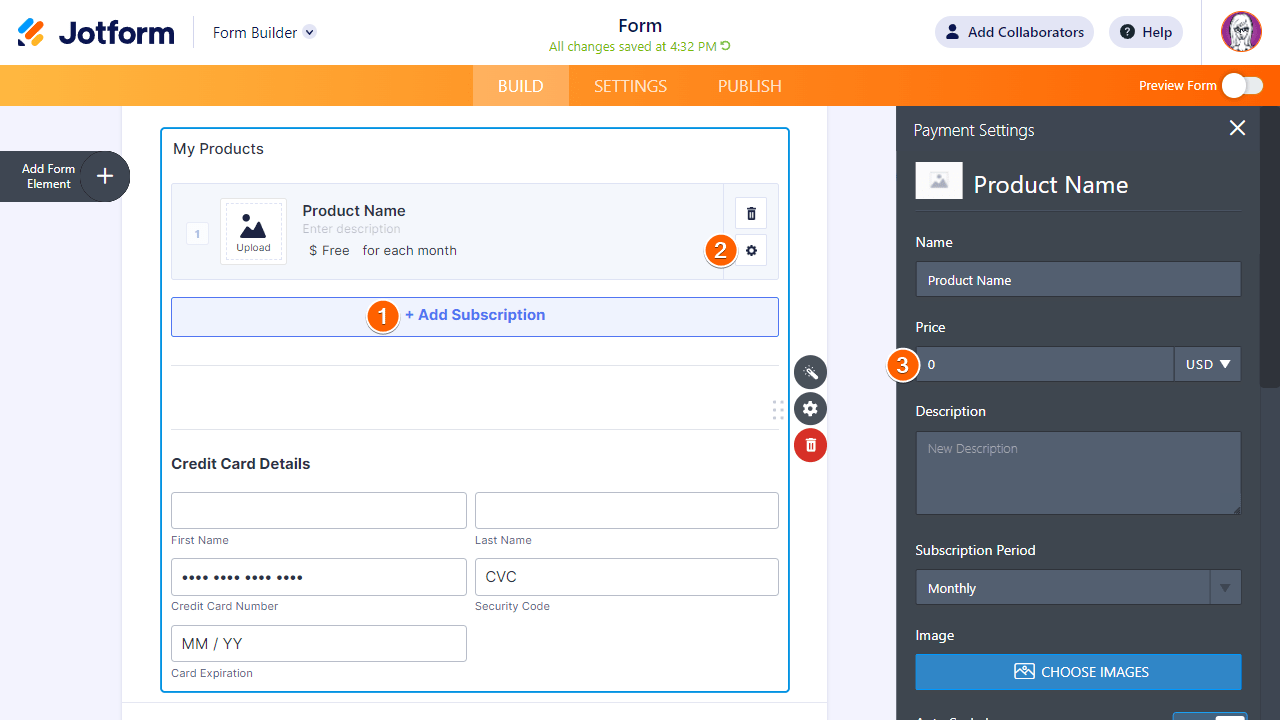Click the settings panel scrollbar
The height and width of the screenshot is (720, 1280).
click(1270, 247)
